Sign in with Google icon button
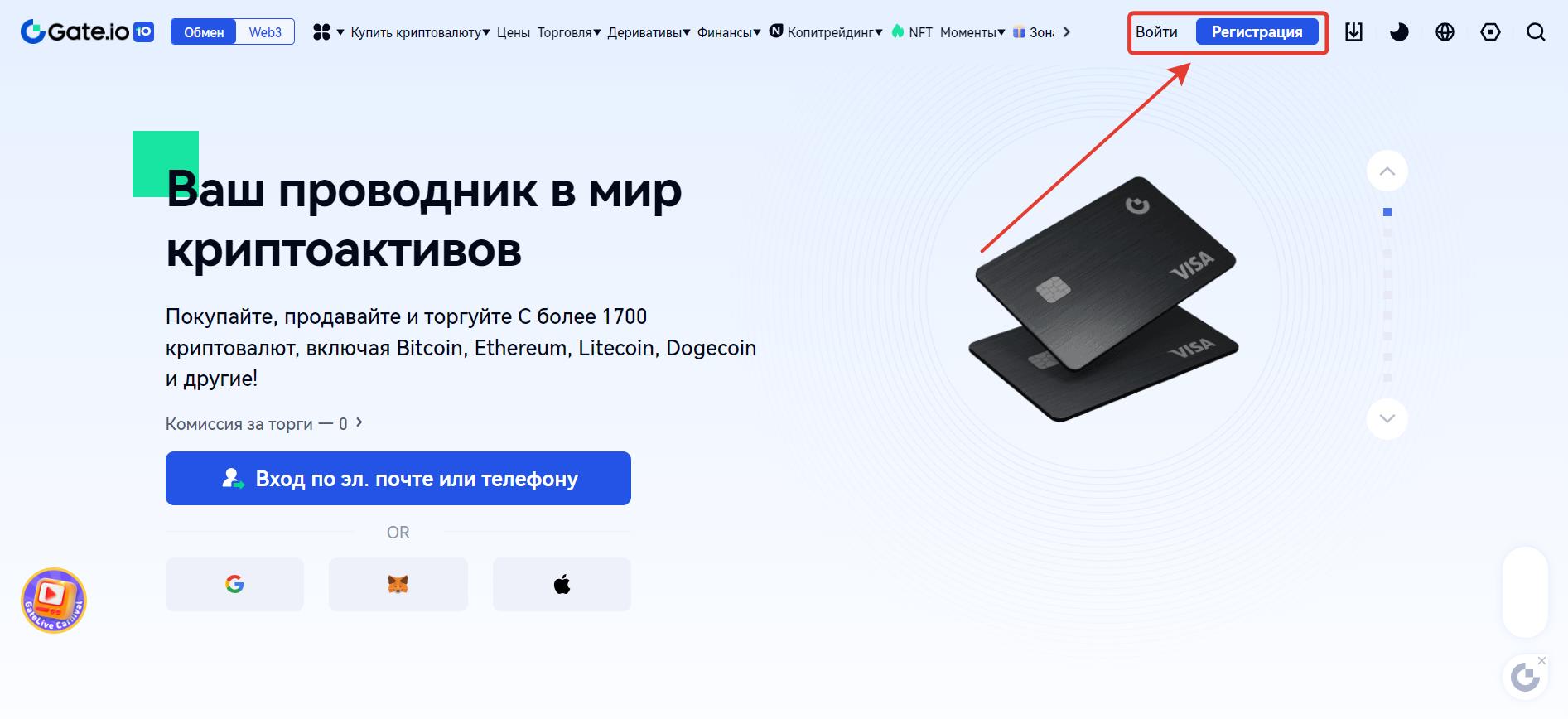1568x719 pixels. pos(234,585)
